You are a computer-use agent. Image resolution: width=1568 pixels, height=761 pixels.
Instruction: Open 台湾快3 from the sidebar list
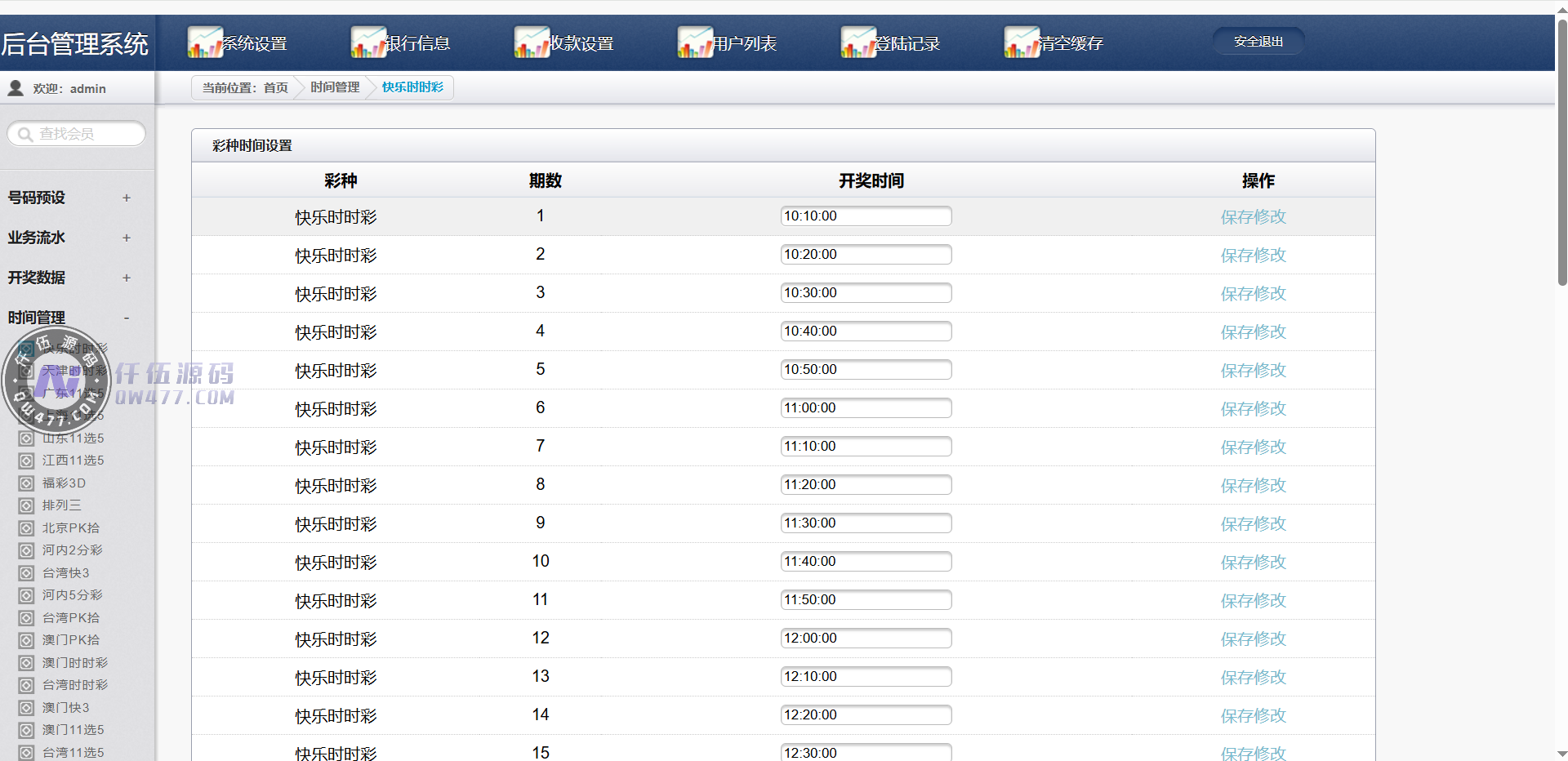[65, 573]
